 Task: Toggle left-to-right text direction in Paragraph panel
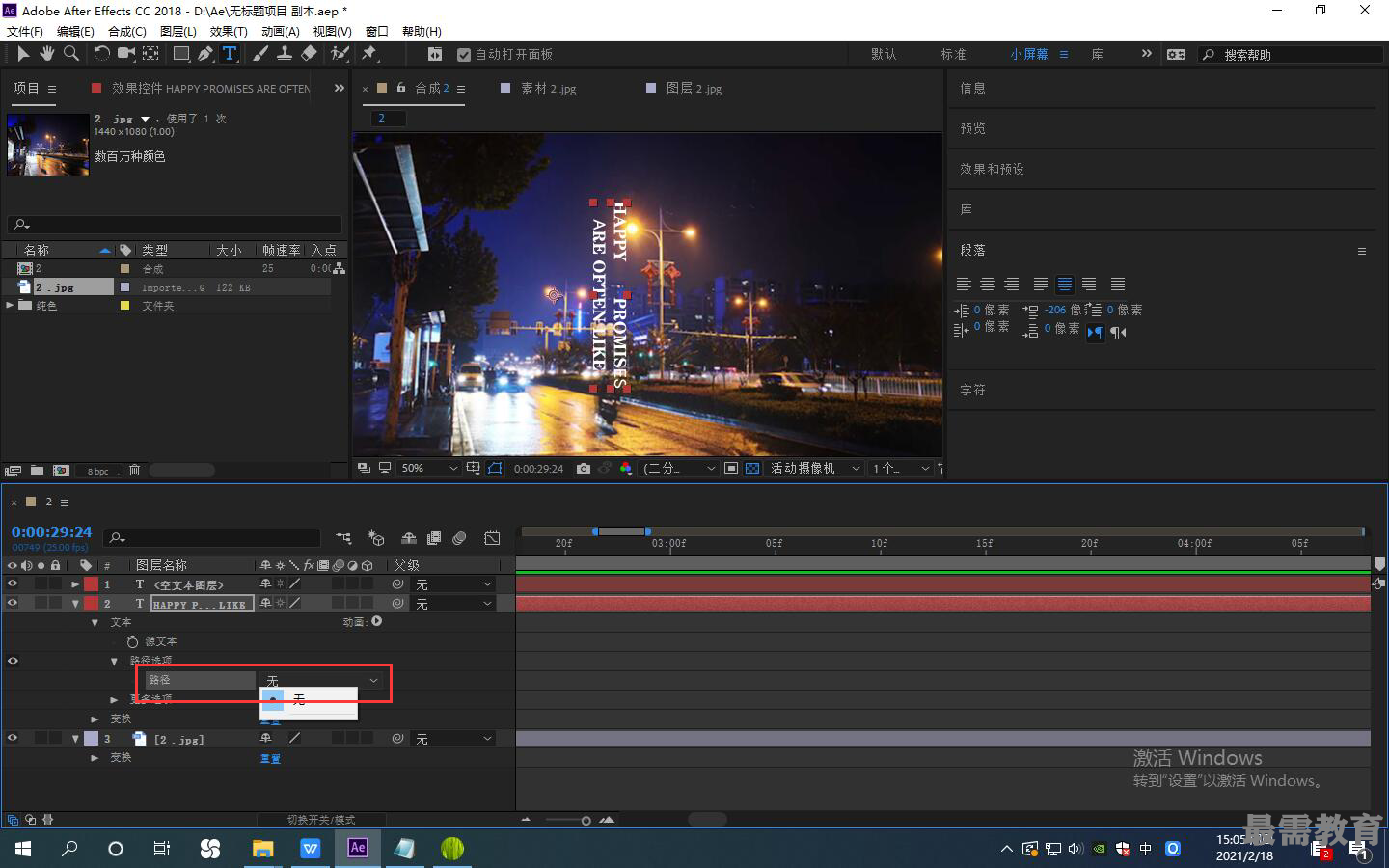[x=1096, y=333]
